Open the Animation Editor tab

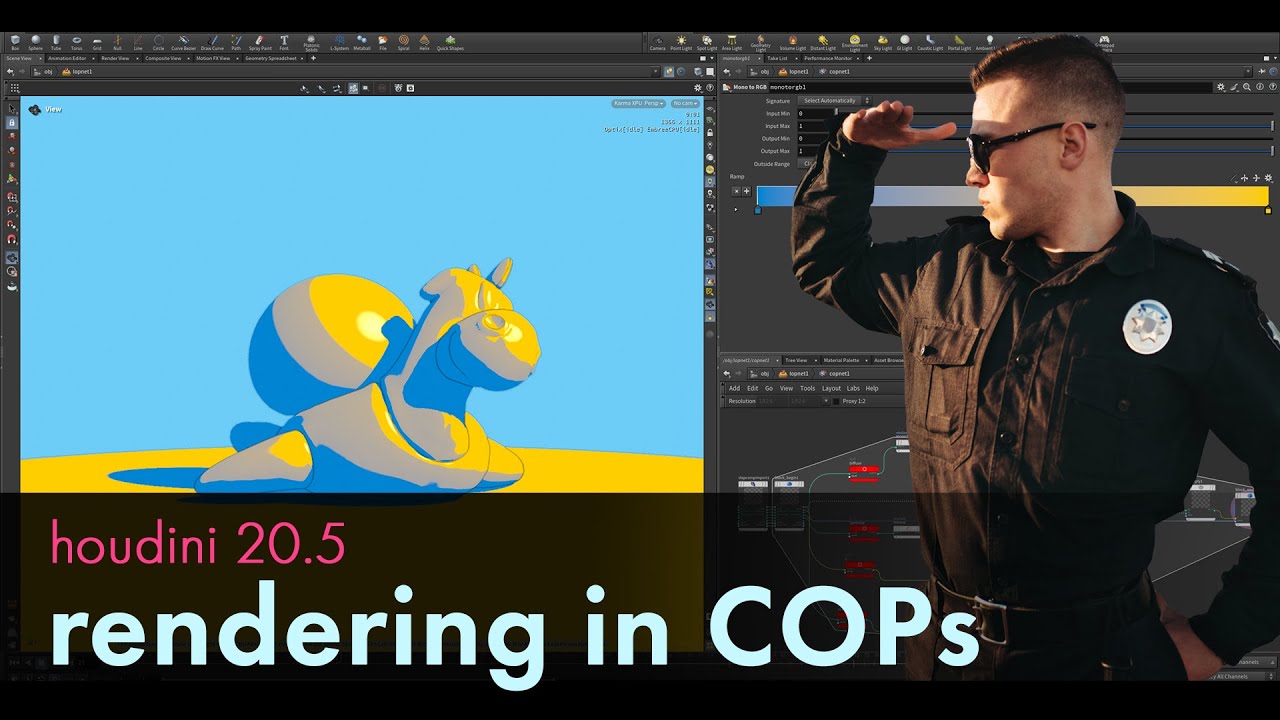(x=69, y=59)
